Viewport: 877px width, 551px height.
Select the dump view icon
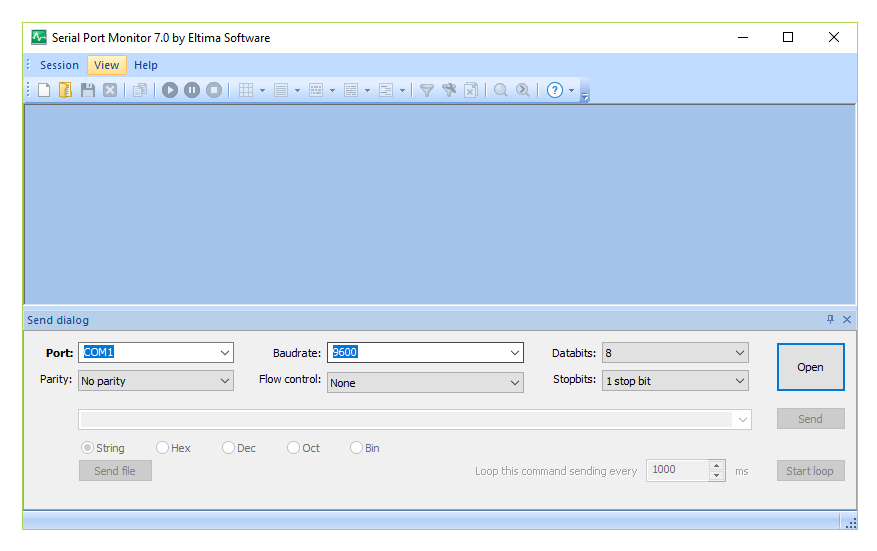[316, 90]
